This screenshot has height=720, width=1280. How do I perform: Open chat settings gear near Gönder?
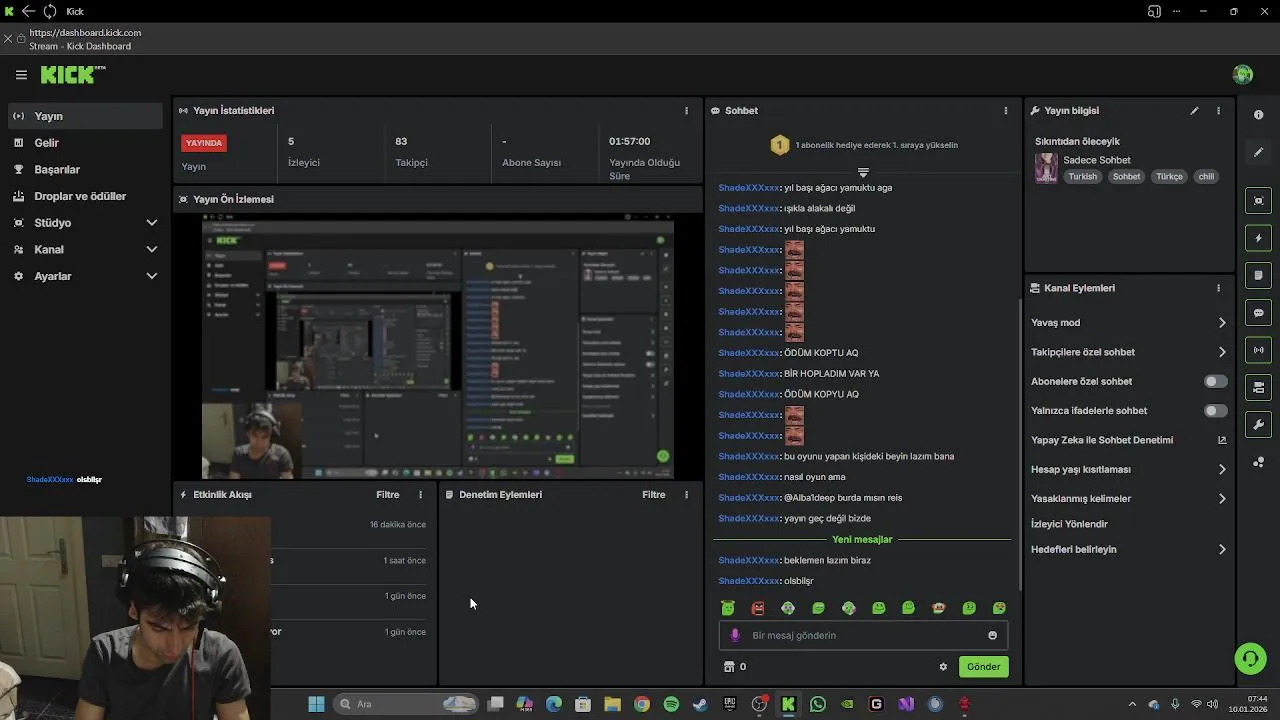pos(943,667)
